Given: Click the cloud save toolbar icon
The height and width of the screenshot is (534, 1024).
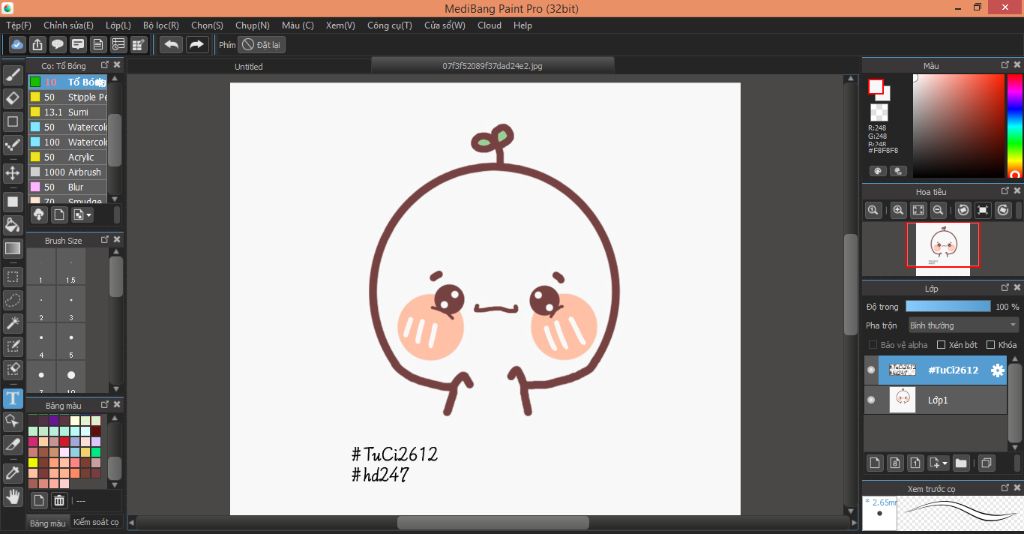Looking at the screenshot, I should point(17,44).
